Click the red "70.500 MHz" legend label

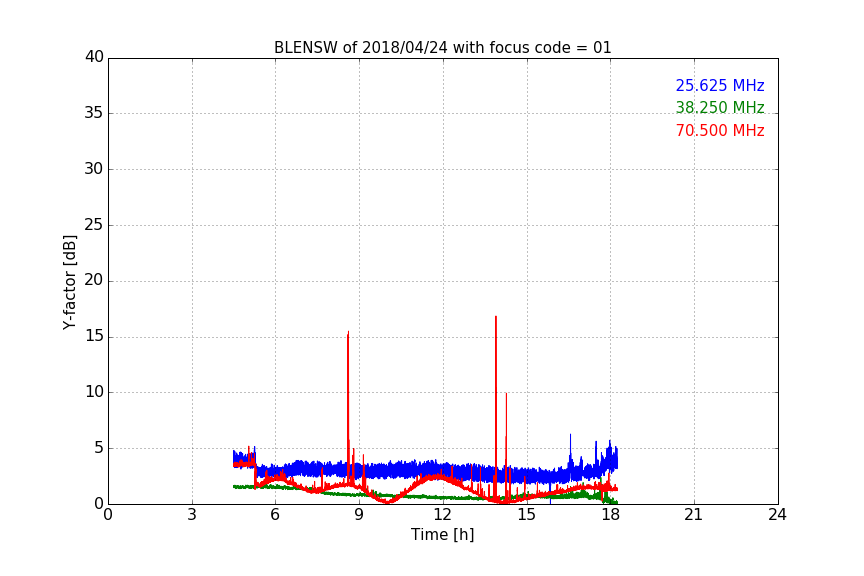(x=720, y=131)
